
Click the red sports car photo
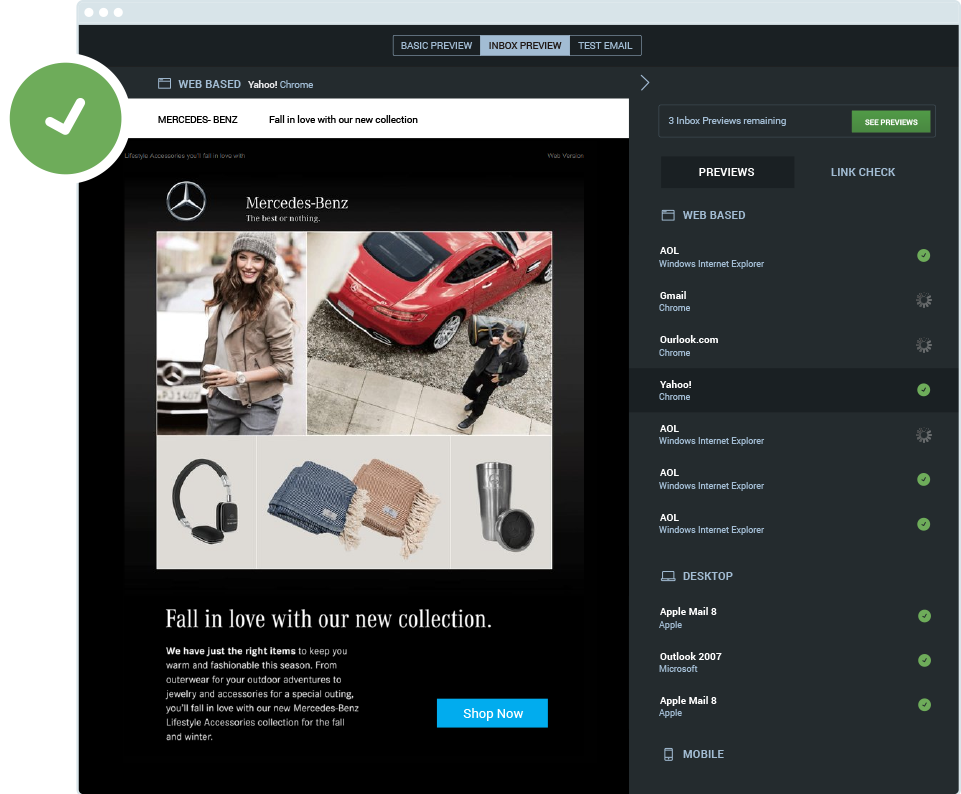pos(430,333)
